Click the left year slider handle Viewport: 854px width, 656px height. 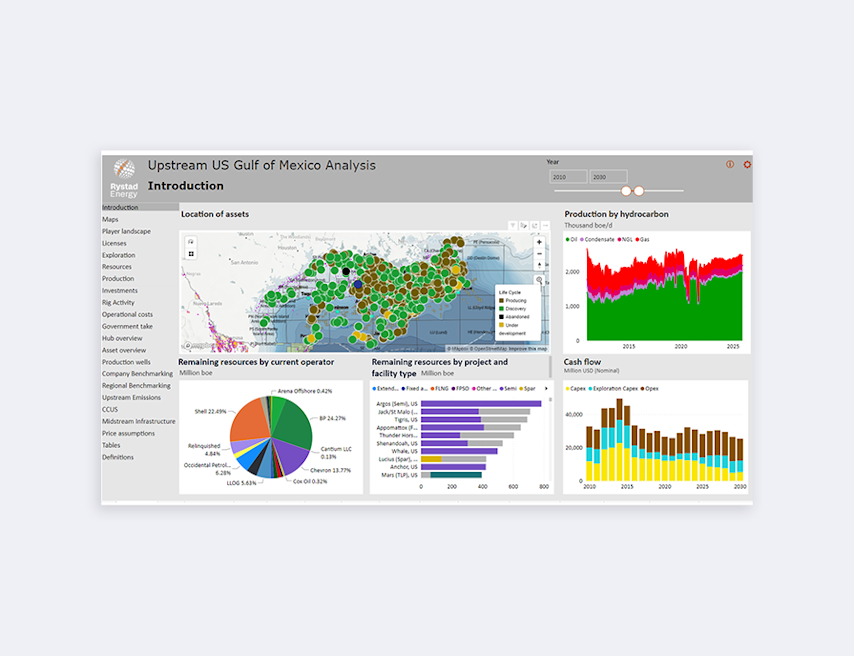pos(626,191)
